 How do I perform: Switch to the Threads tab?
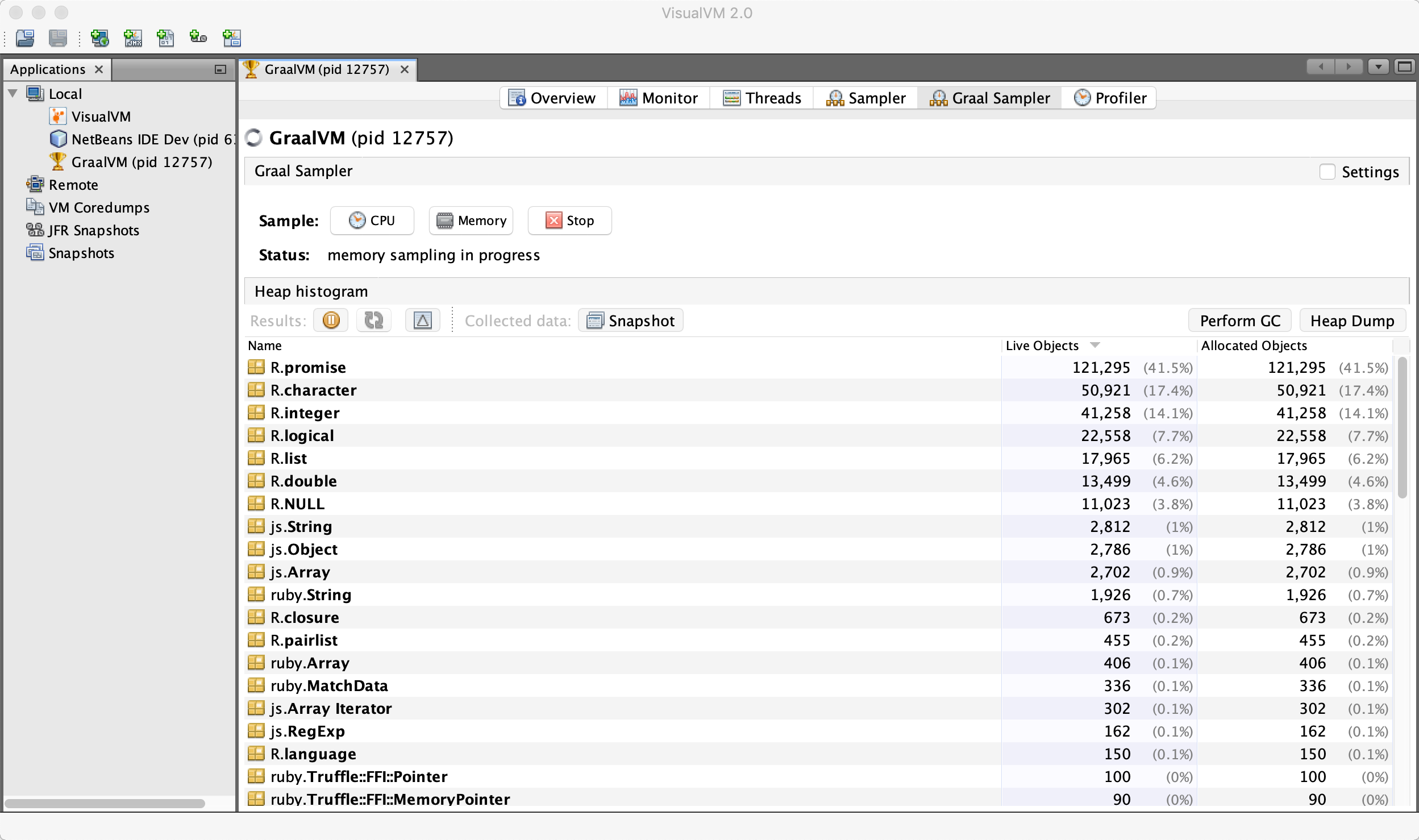(761, 98)
